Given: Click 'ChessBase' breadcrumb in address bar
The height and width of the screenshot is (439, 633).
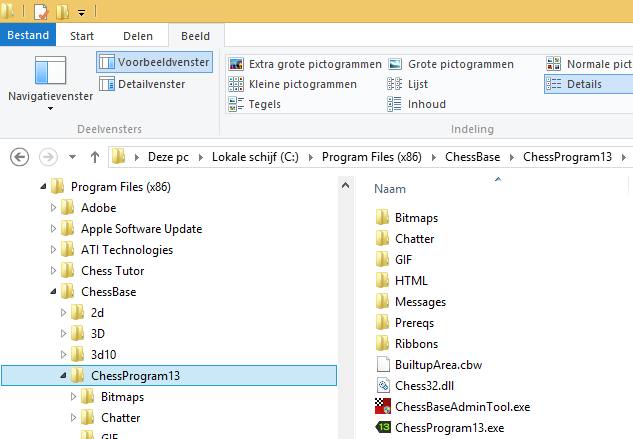Looking at the screenshot, I should point(472,157).
